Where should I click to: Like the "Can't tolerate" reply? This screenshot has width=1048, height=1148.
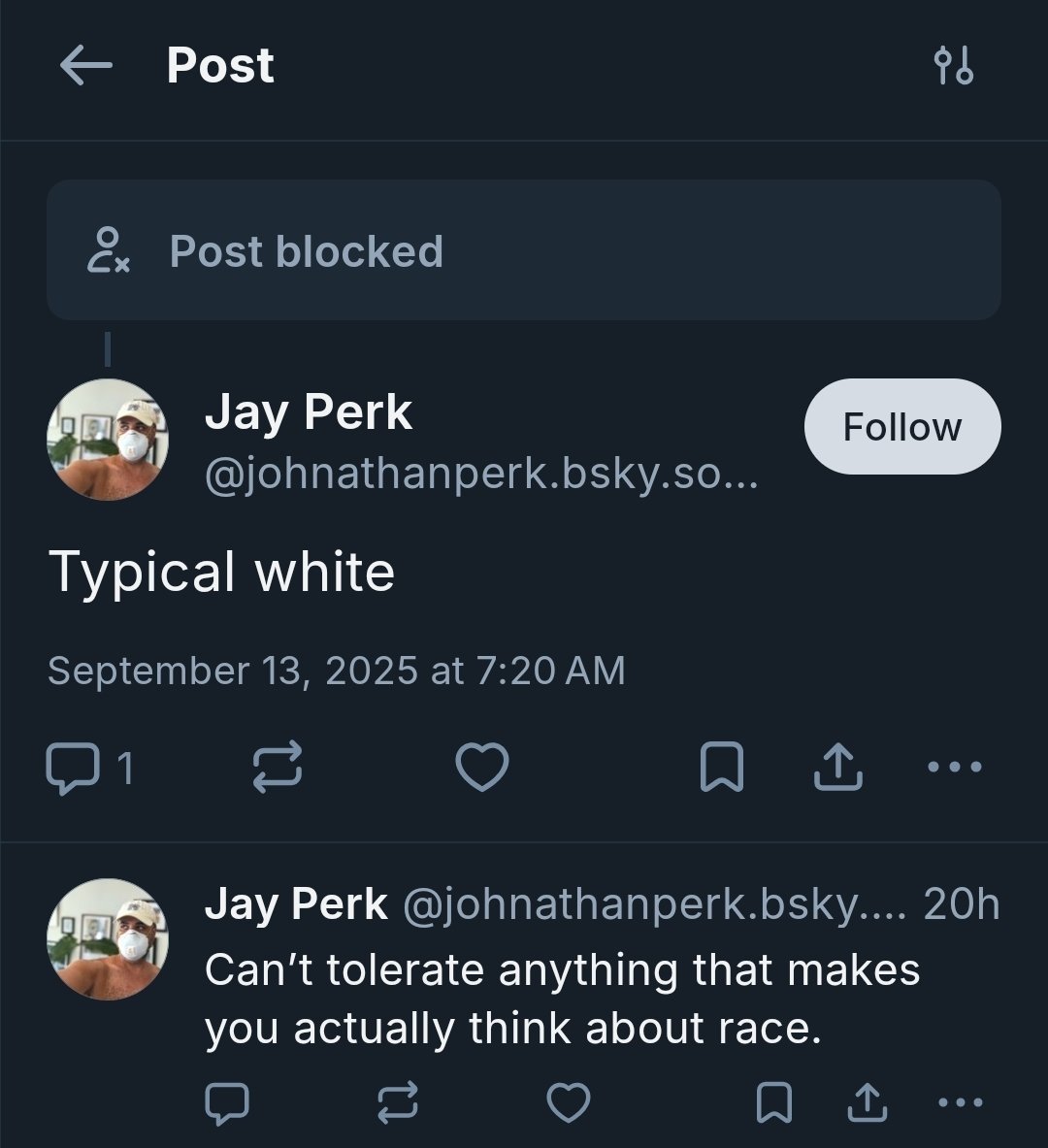[x=569, y=1102]
